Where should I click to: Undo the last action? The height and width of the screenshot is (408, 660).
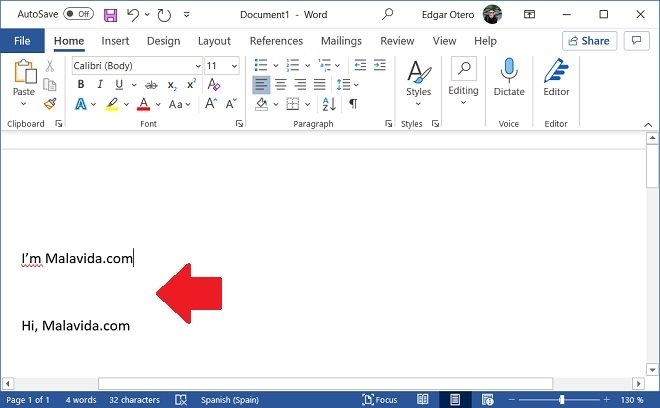(x=133, y=15)
